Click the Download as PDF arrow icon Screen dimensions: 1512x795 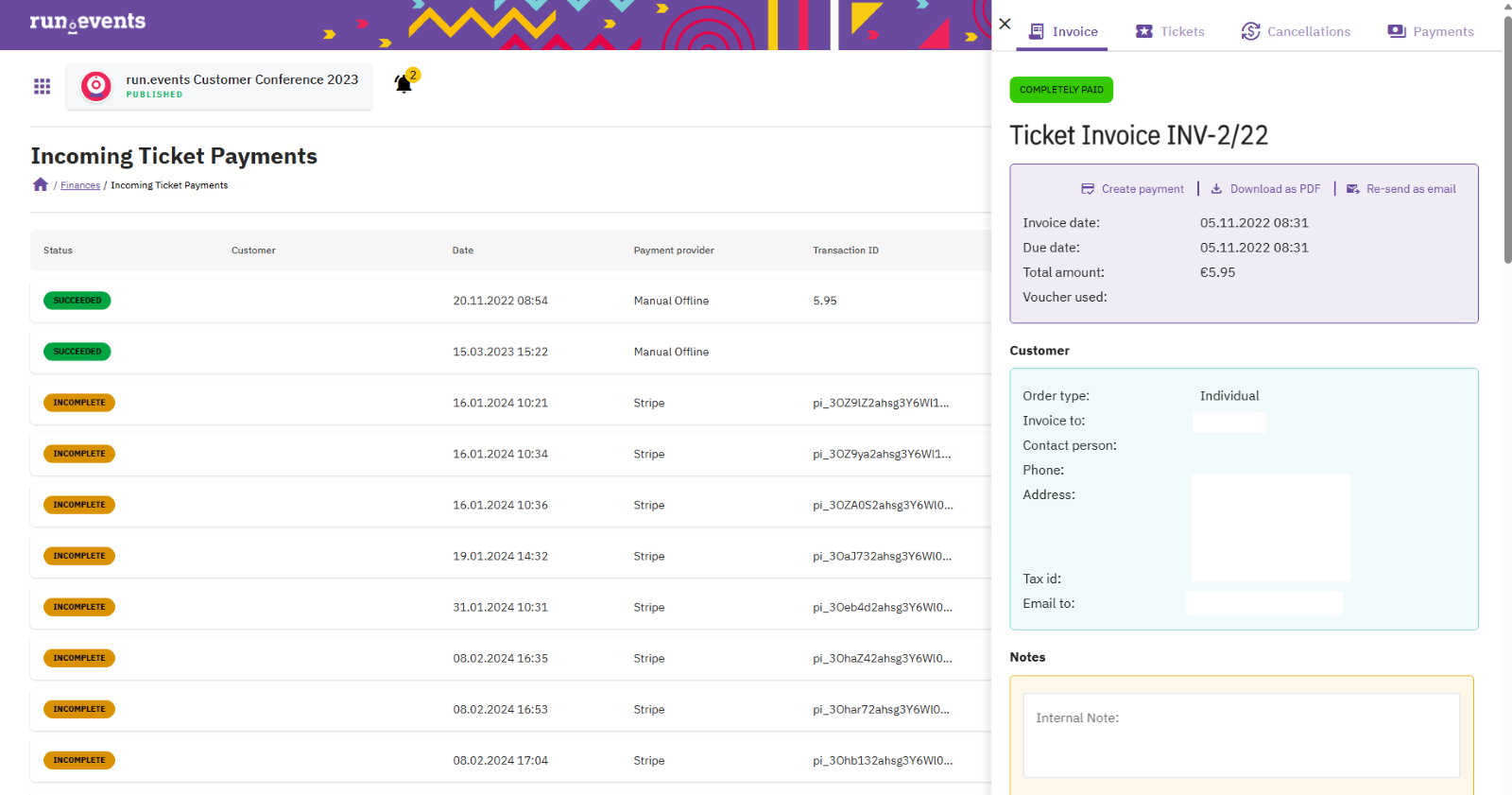(1216, 189)
